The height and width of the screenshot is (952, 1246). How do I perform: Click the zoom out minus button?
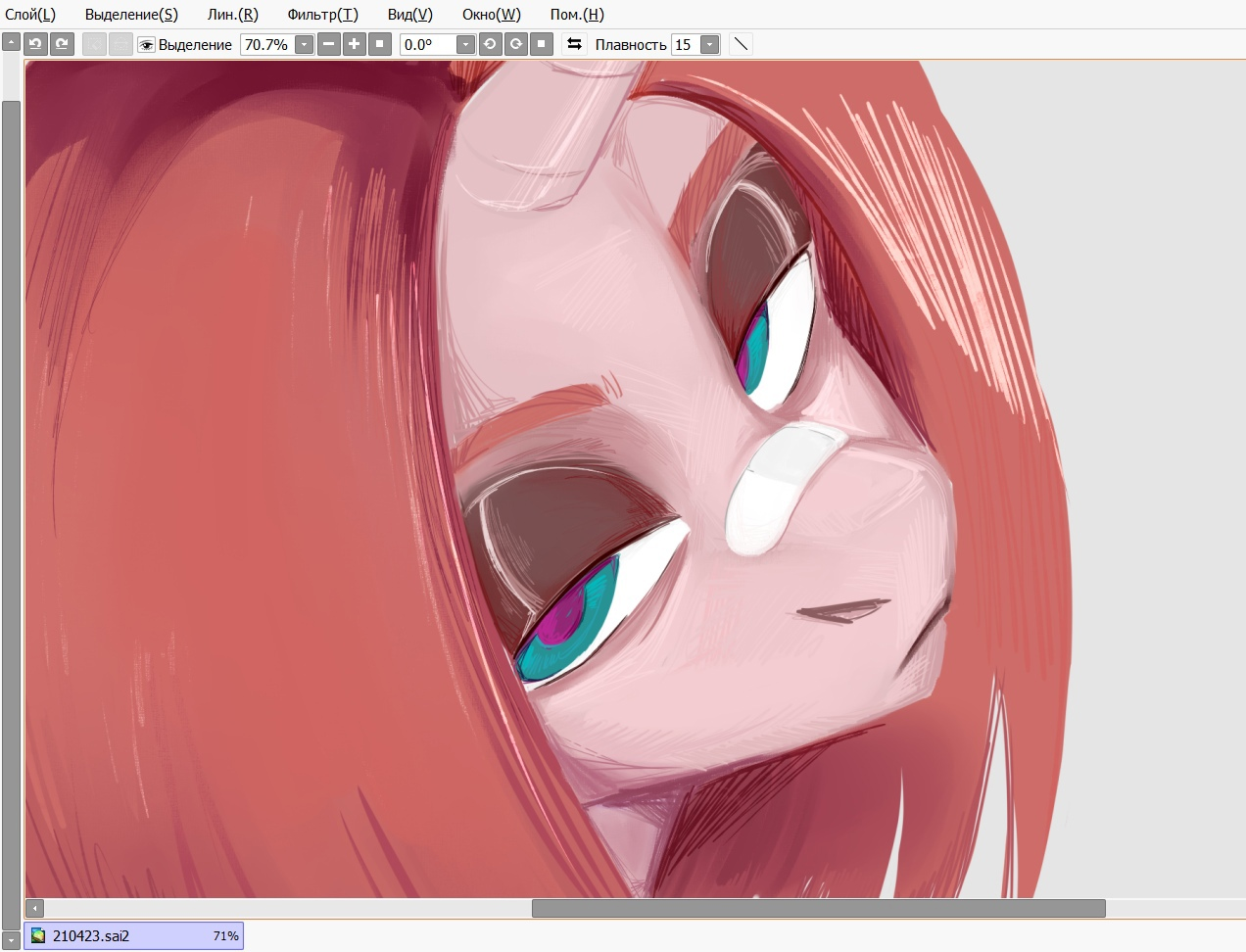coord(328,44)
